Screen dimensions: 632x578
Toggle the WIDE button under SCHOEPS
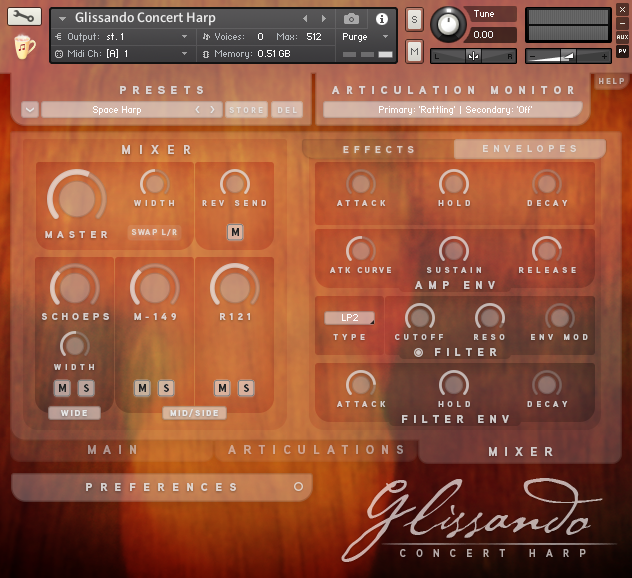(74, 413)
